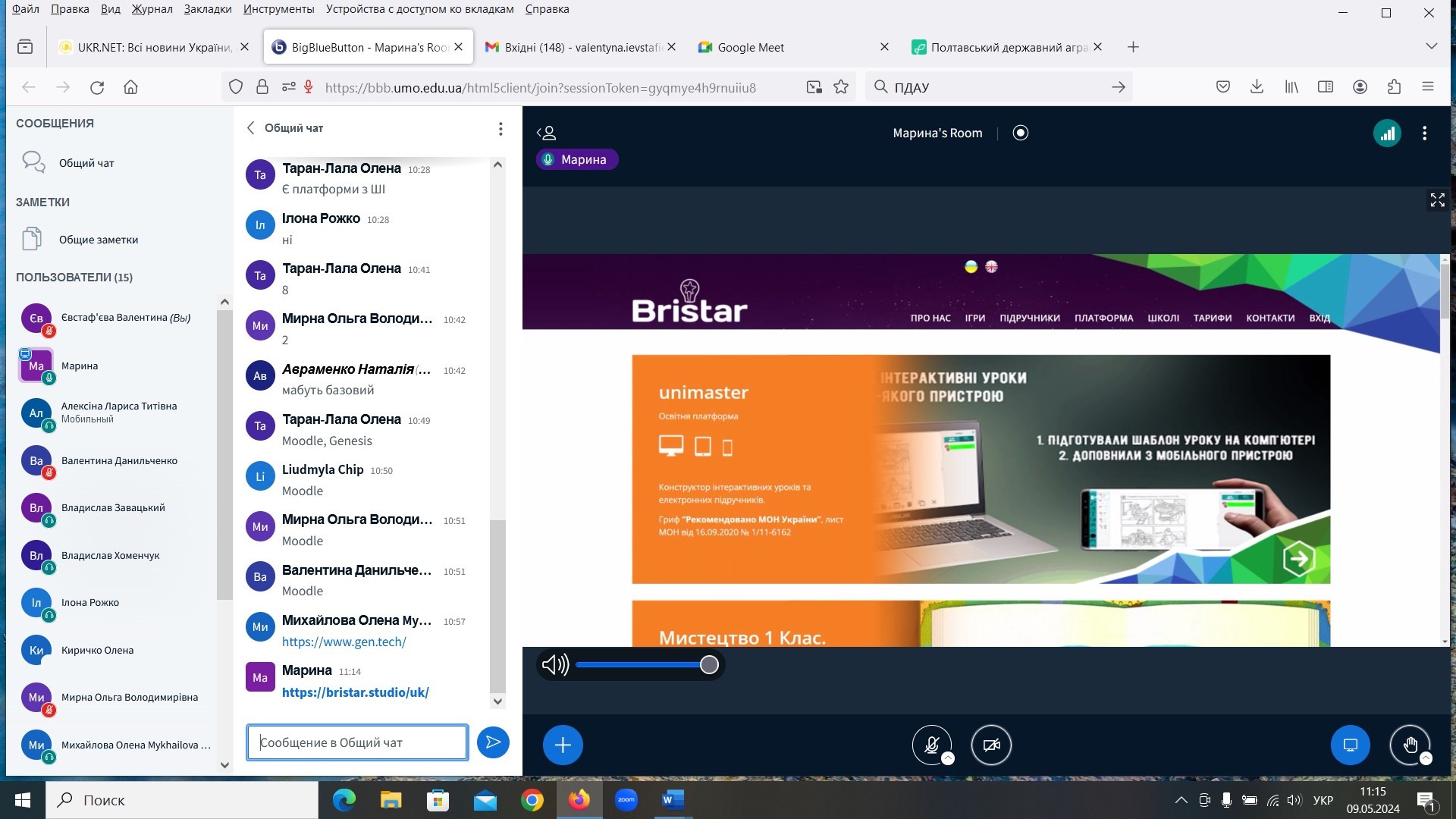
Task: Open the chat options three-dot menu
Action: coord(500,129)
